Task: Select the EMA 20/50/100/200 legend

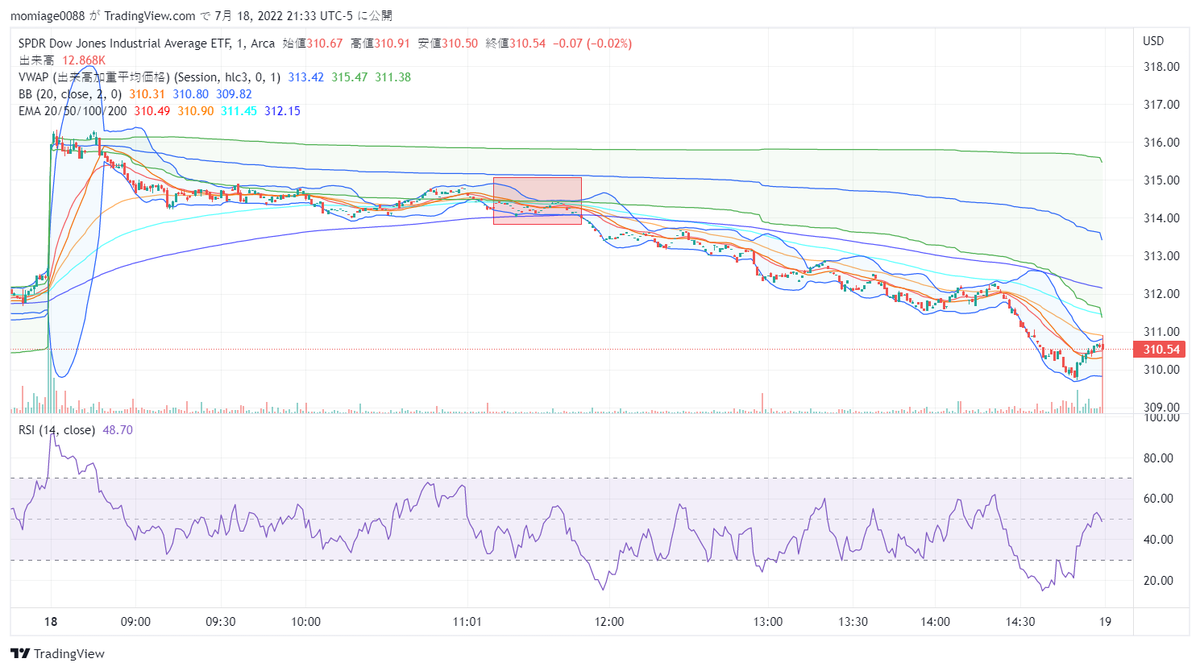Action: 72,110
